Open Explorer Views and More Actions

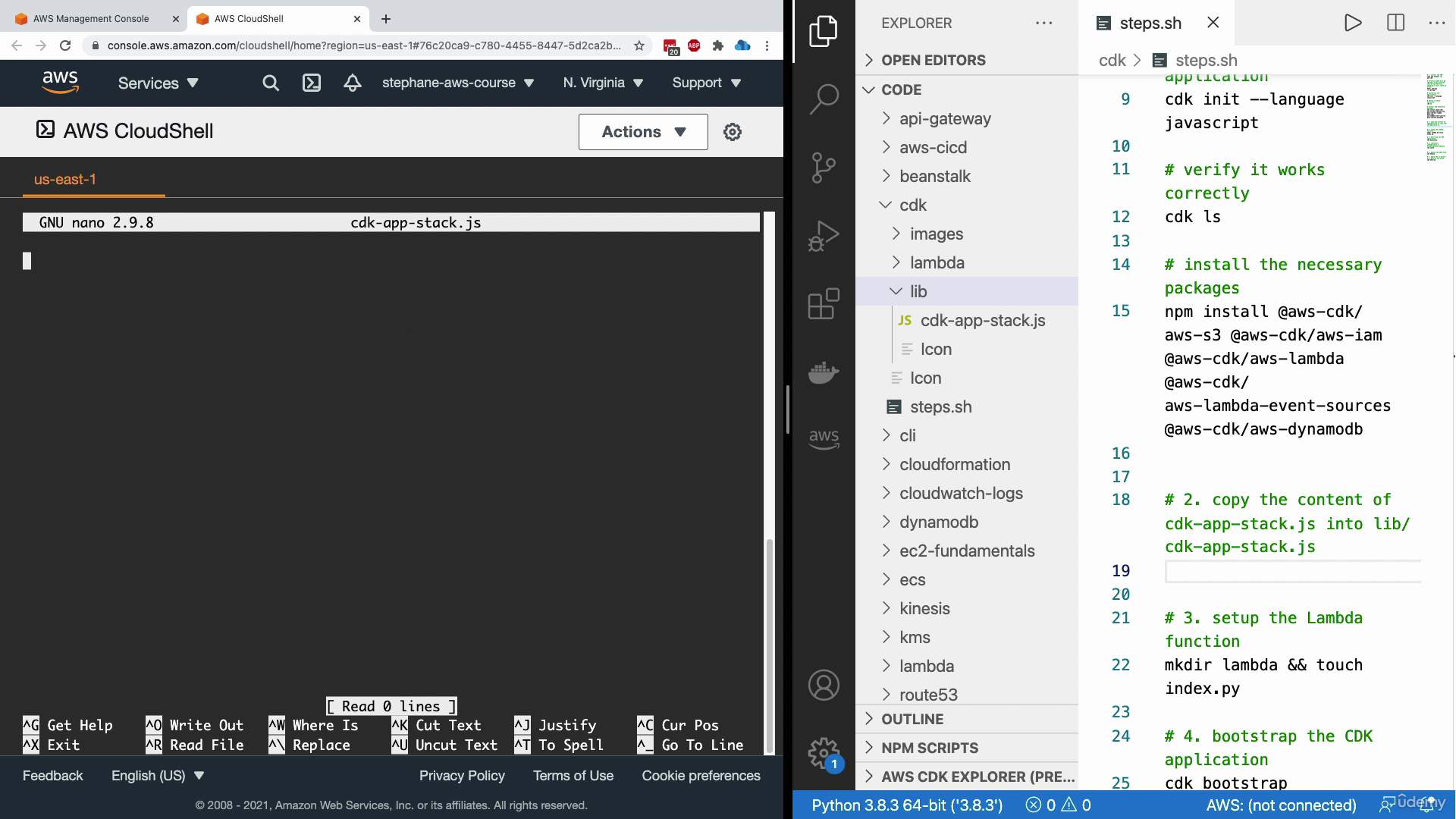pyautogui.click(x=1043, y=23)
